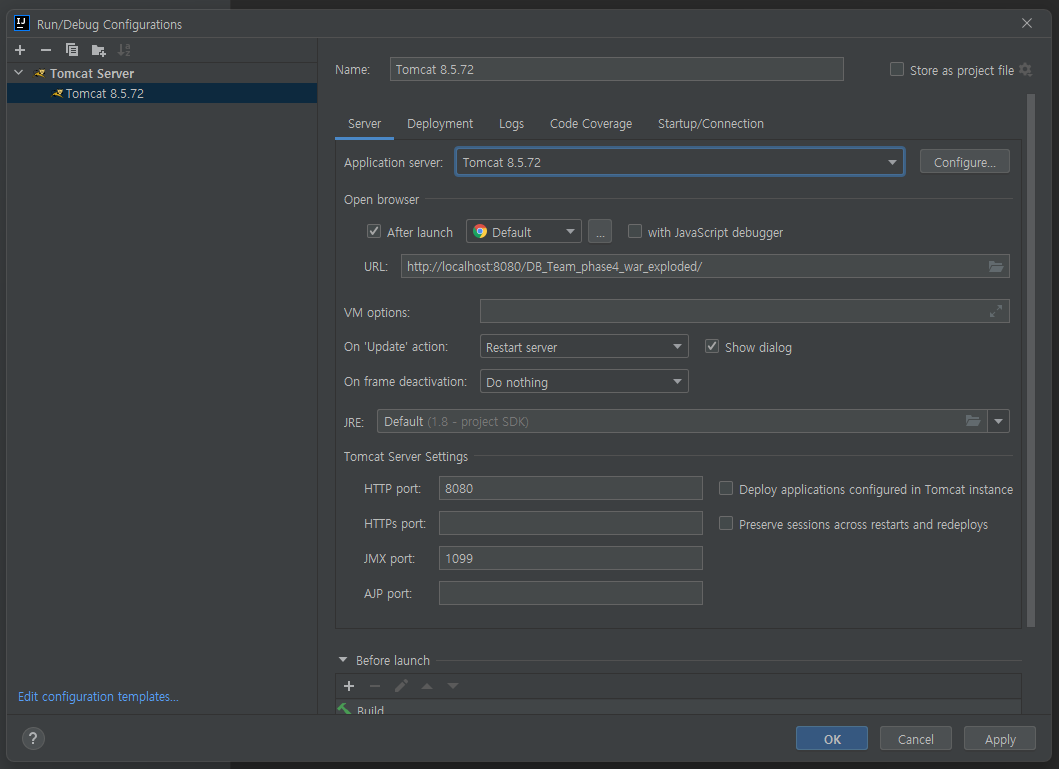Move the Before launch task up
This screenshot has width=1059, height=769.
pos(427,686)
